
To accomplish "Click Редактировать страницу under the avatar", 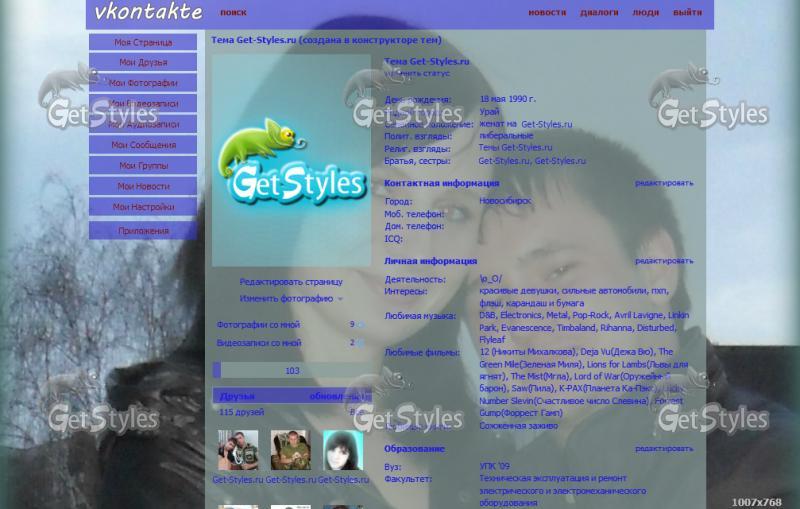I will 291,282.
